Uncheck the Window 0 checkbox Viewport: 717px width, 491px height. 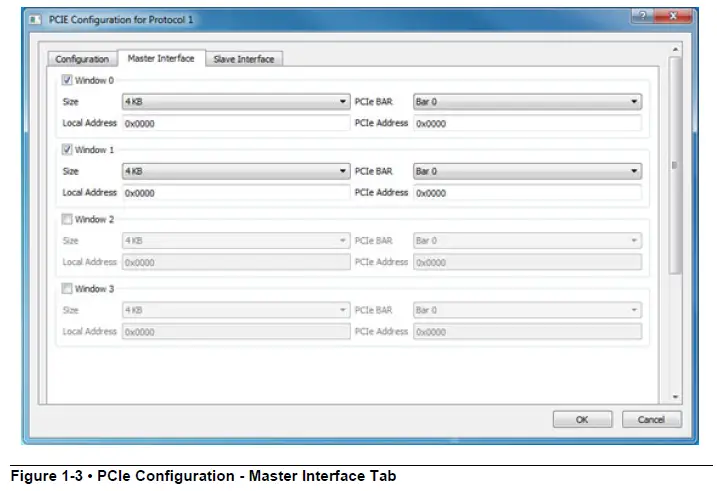[67, 80]
